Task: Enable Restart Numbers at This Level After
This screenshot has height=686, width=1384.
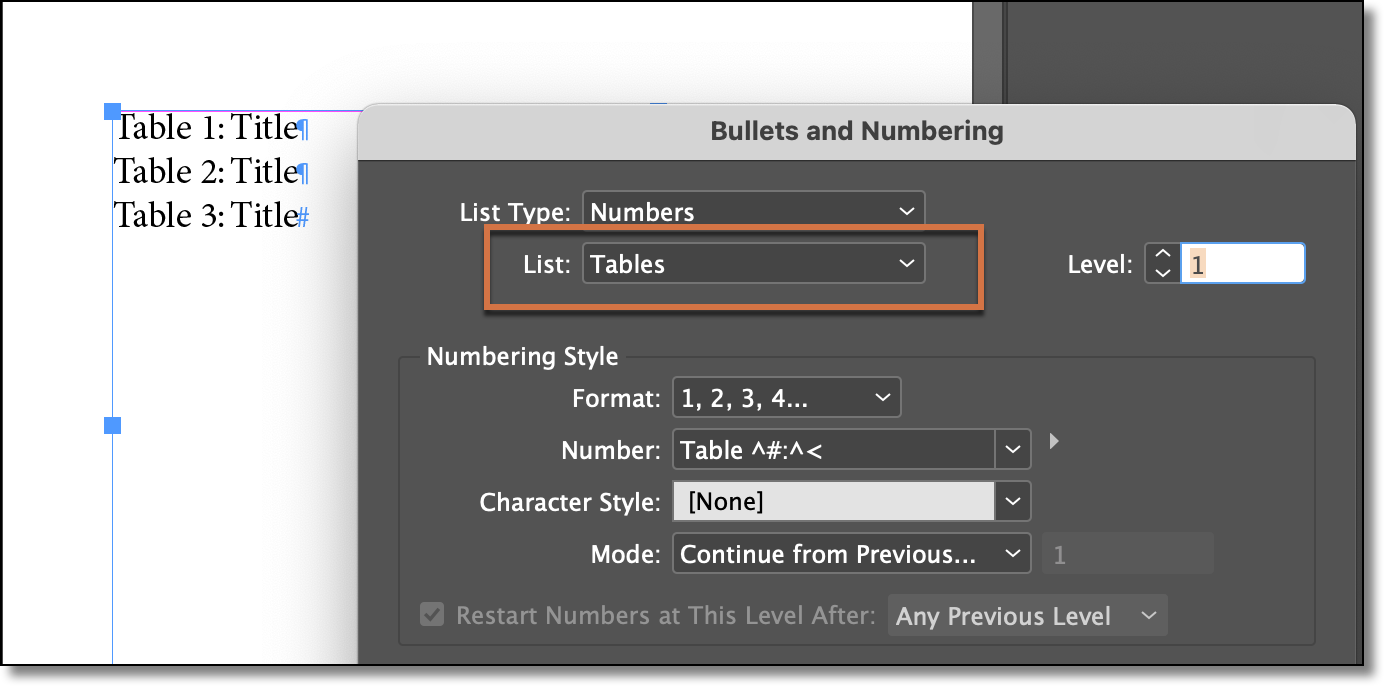Action: click(x=432, y=615)
